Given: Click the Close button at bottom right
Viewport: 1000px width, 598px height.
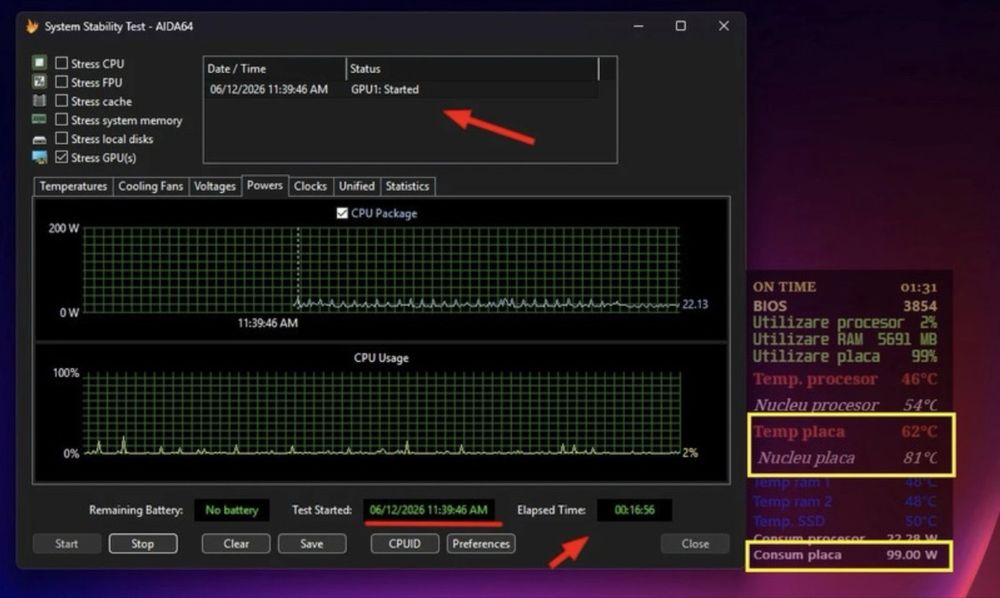Looking at the screenshot, I should pos(695,544).
